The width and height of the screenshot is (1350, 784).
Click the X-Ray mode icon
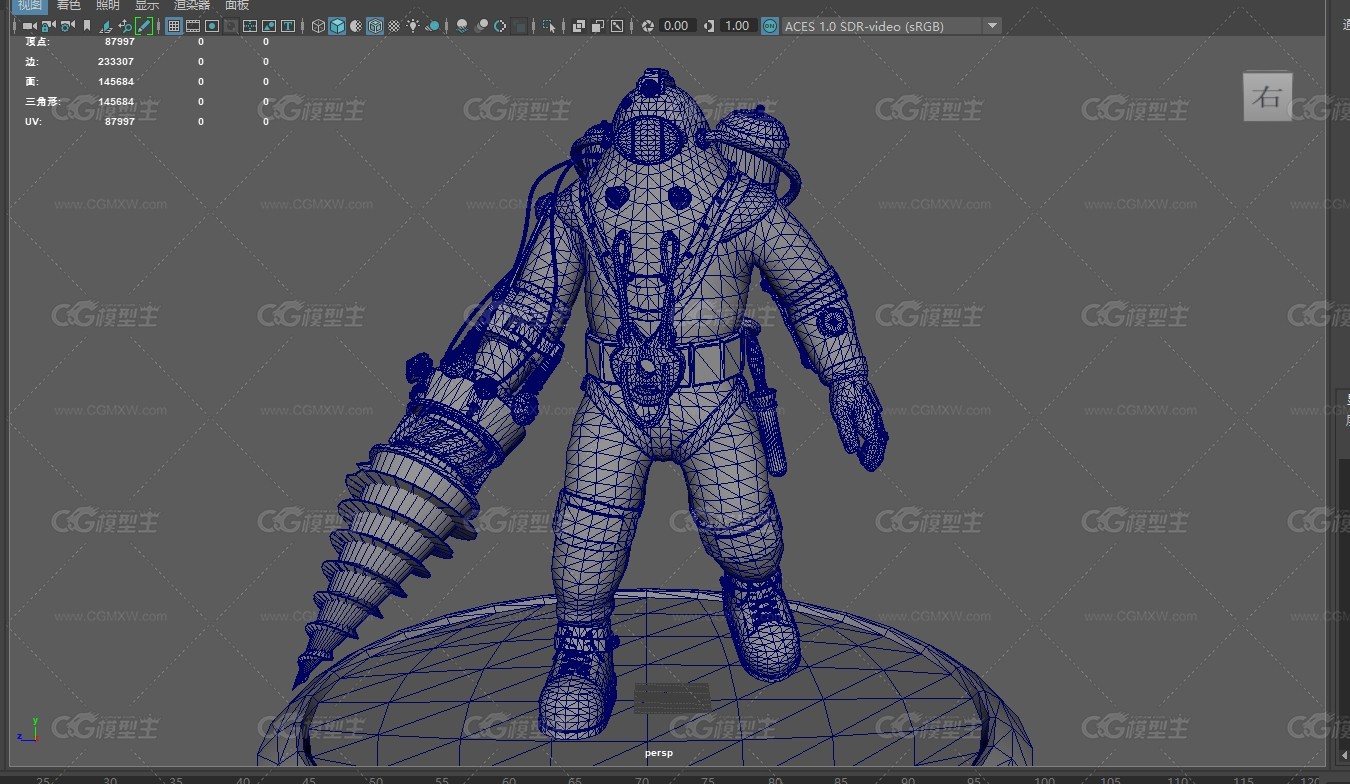pos(579,26)
